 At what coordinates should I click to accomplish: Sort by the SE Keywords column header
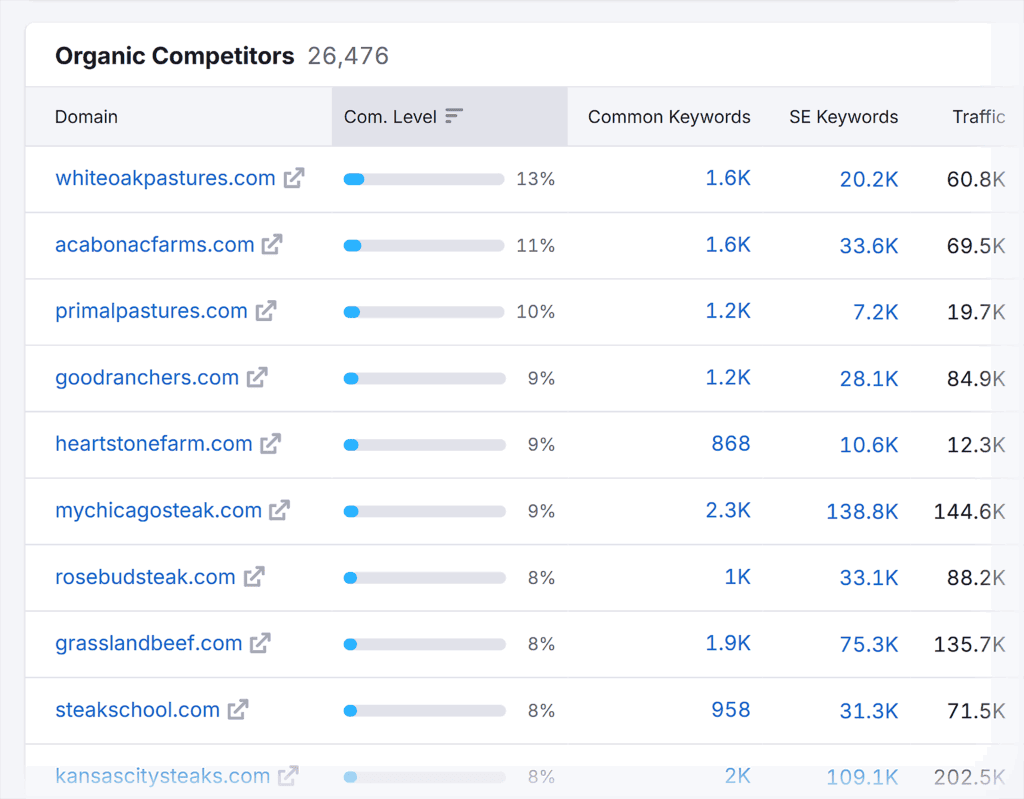tap(843, 116)
